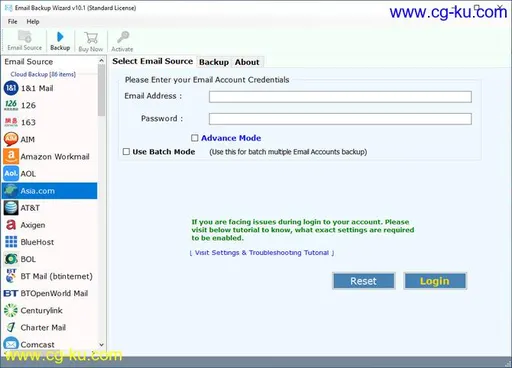Select the Centurylink provider icon
Viewport: 512px width, 368px height.
11,310
